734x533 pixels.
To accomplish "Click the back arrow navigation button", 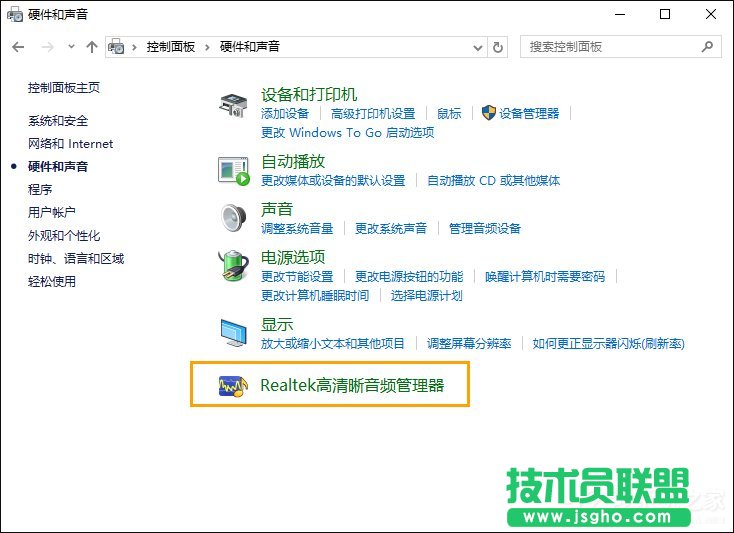I will (18, 47).
